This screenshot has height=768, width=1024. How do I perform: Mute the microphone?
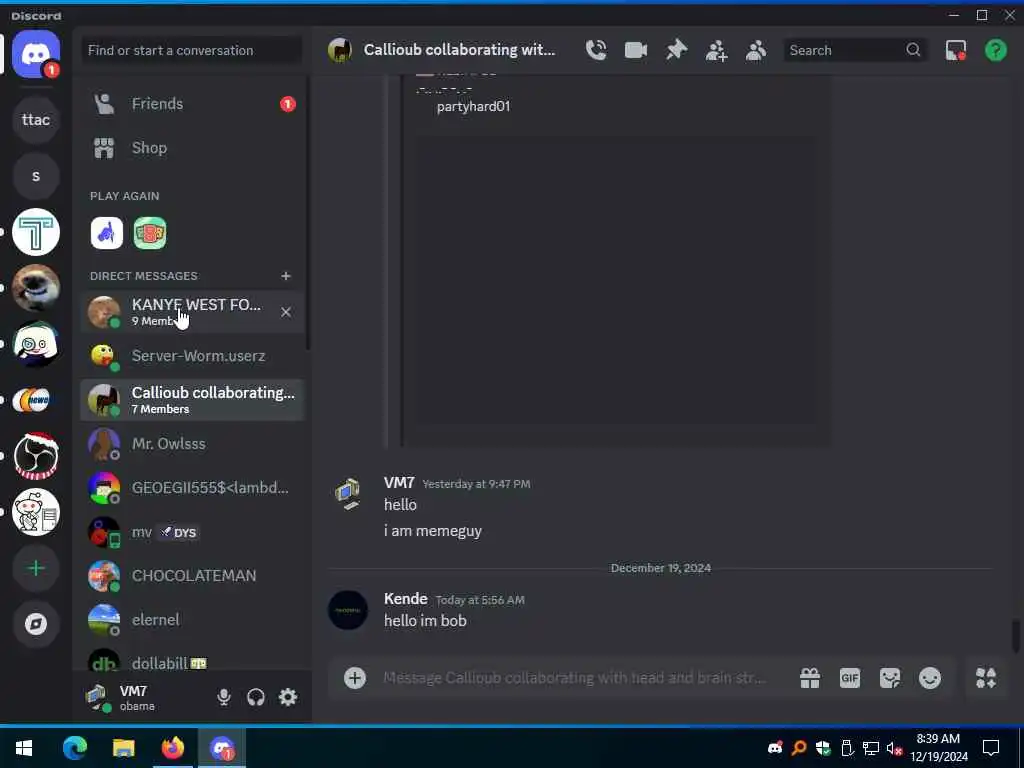point(223,697)
